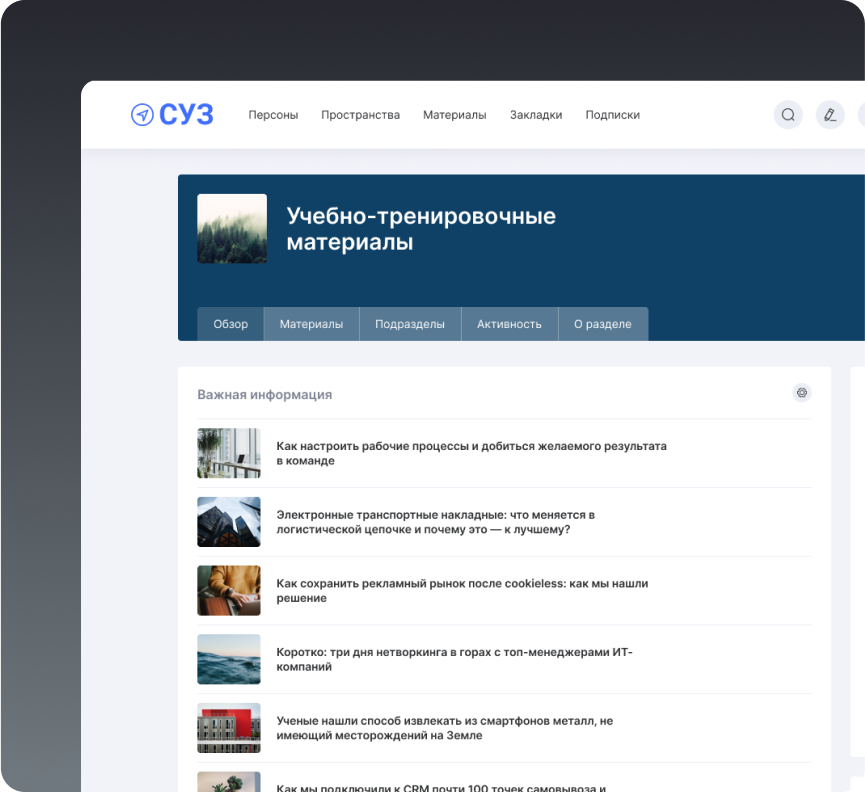Open article about металл из смартфонов
Image resolution: width=865 pixels, height=792 pixels.
click(444, 728)
